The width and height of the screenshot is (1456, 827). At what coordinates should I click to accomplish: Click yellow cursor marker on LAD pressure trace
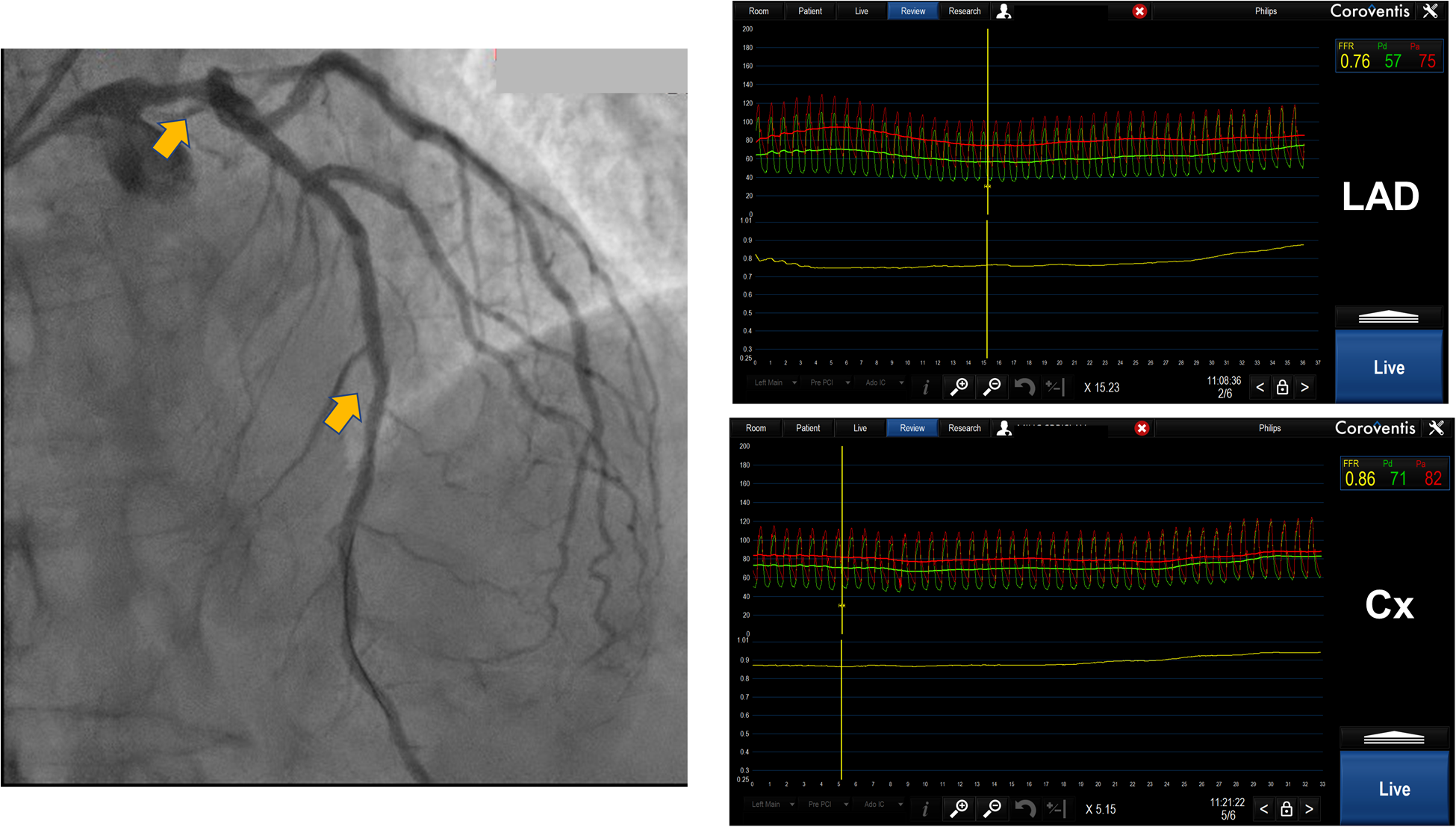coord(987,186)
